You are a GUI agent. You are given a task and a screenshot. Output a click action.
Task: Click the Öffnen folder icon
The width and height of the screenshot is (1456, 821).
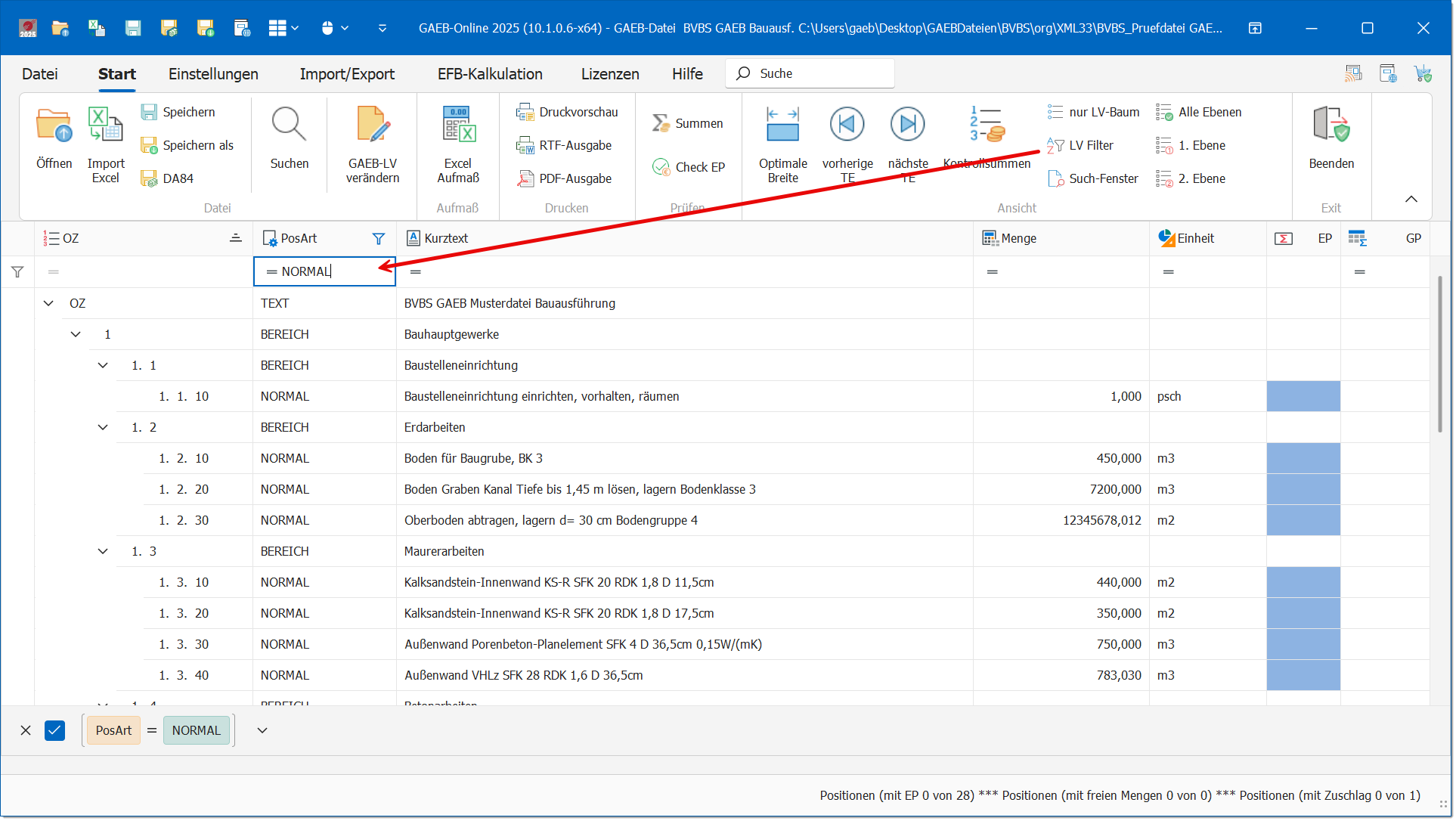[x=54, y=125]
